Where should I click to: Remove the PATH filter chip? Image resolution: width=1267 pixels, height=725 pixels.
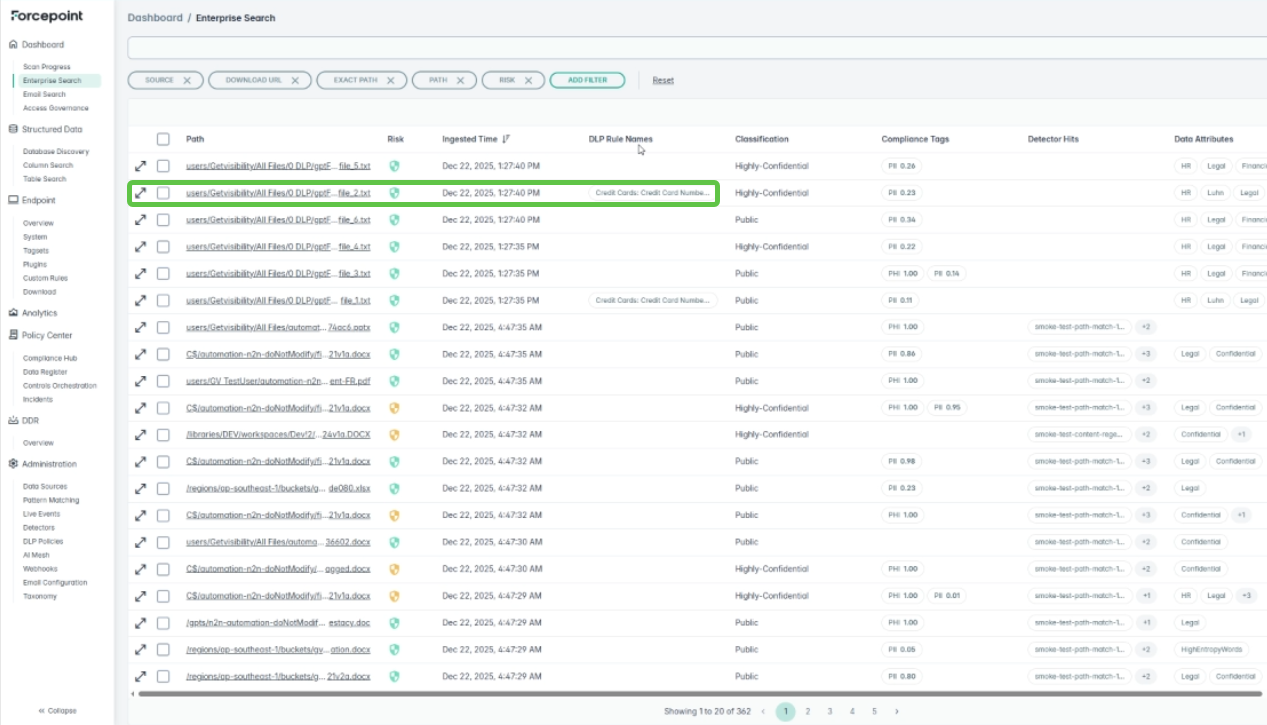(x=460, y=80)
